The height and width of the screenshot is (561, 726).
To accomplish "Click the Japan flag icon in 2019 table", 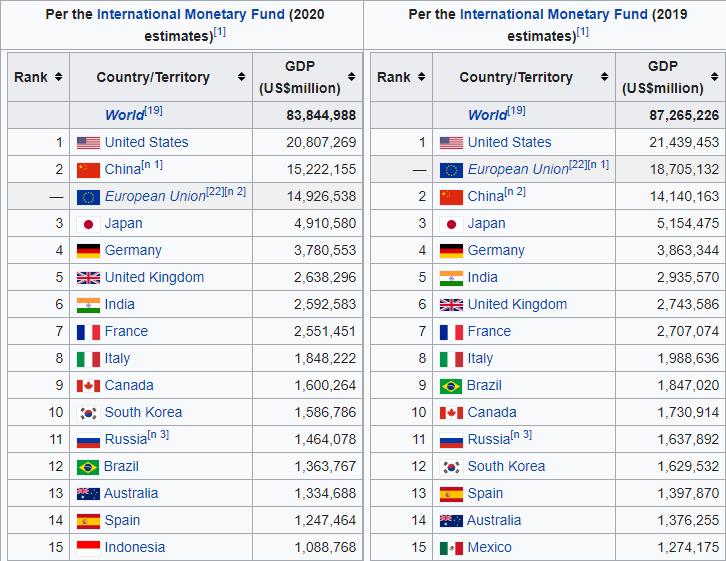I will tap(451, 224).
